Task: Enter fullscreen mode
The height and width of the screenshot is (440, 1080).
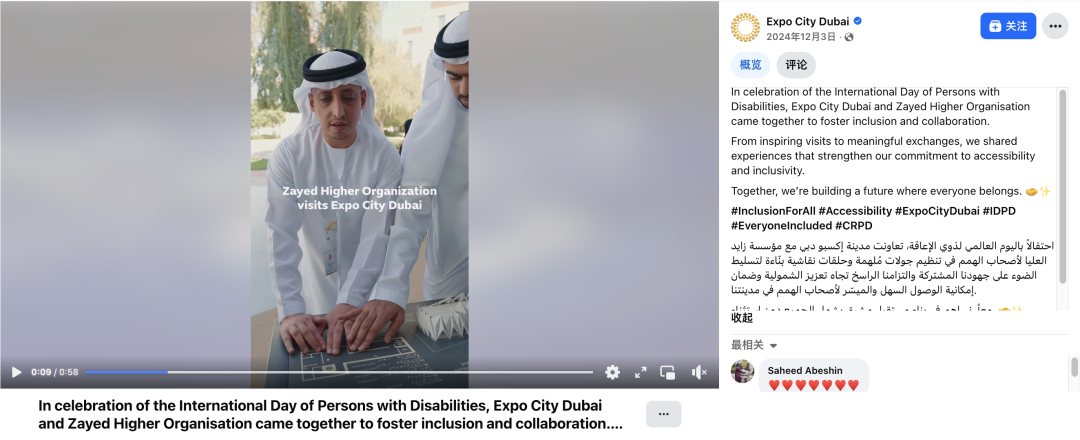Action: 641,373
